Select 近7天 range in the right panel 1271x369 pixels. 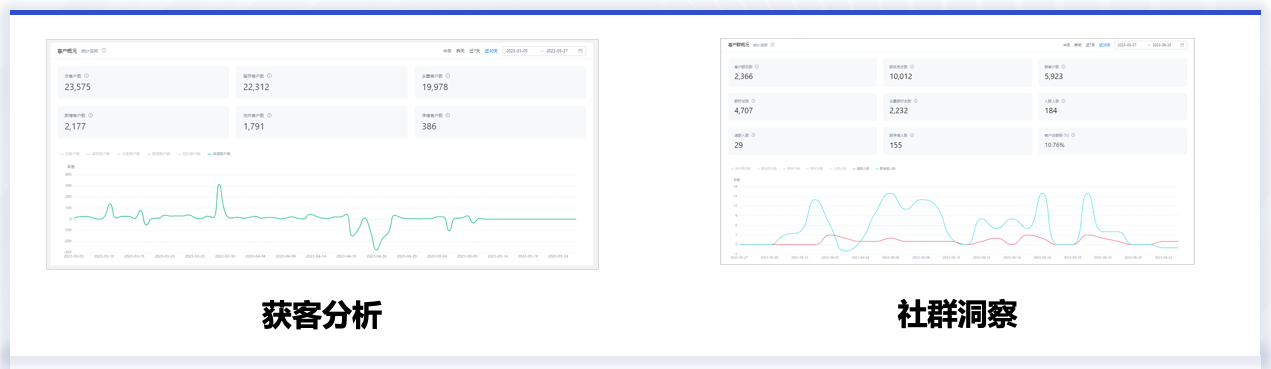pos(1089,45)
